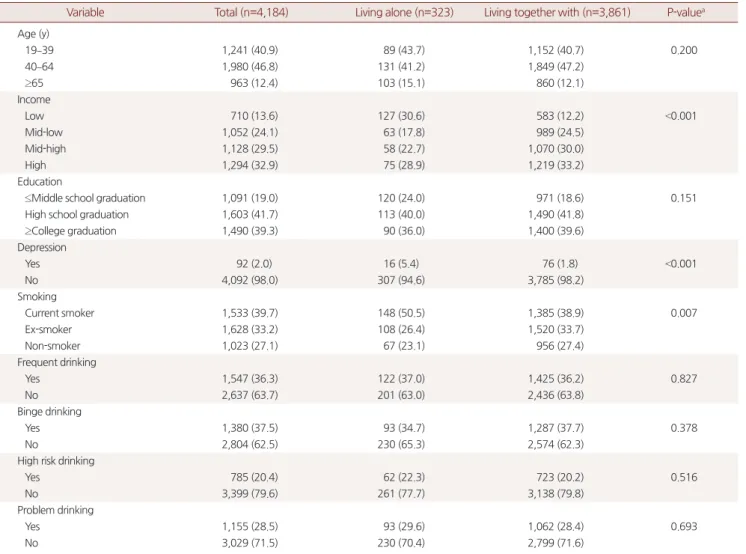Select the value "2,799 (71.6)"
This screenshot has height=554, width=746.
point(556,543)
